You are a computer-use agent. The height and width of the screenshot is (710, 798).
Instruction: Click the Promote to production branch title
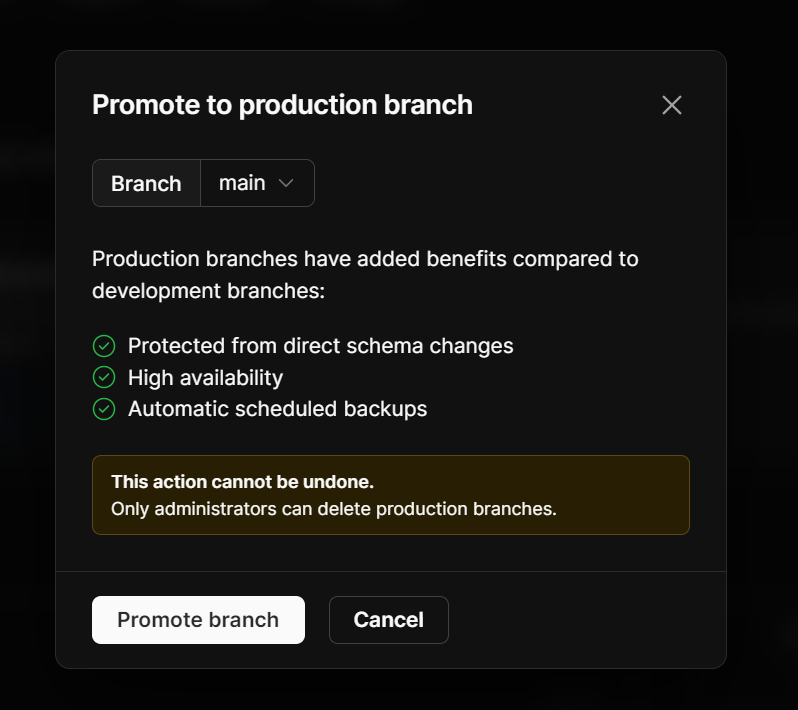point(282,105)
